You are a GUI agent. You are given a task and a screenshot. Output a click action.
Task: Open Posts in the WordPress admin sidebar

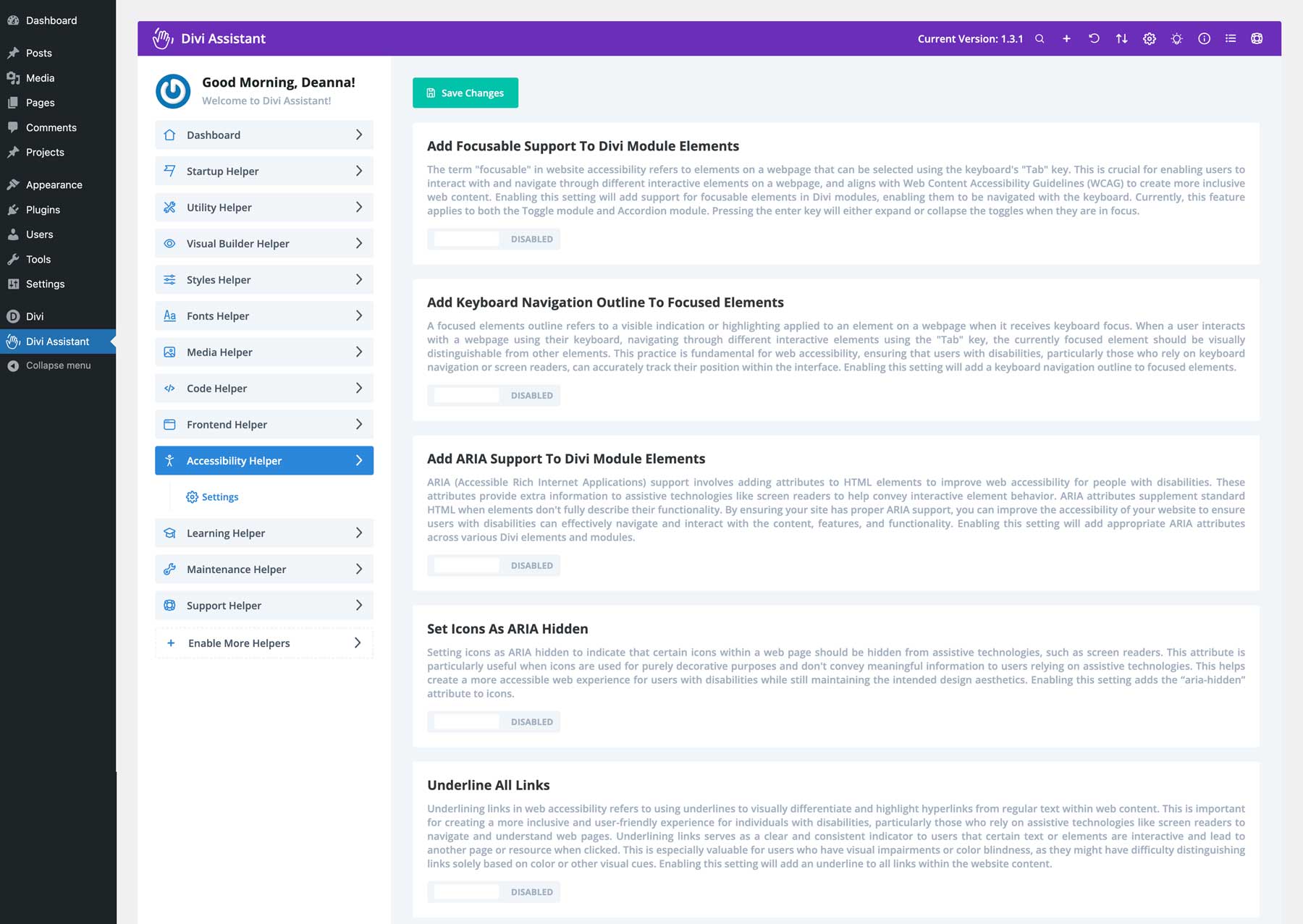coord(58,53)
